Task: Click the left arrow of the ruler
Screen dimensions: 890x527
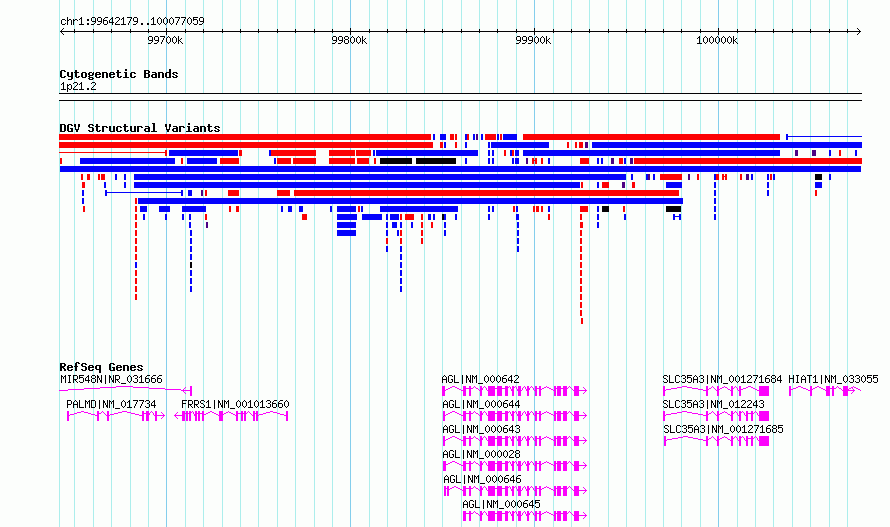Action: click(62, 31)
